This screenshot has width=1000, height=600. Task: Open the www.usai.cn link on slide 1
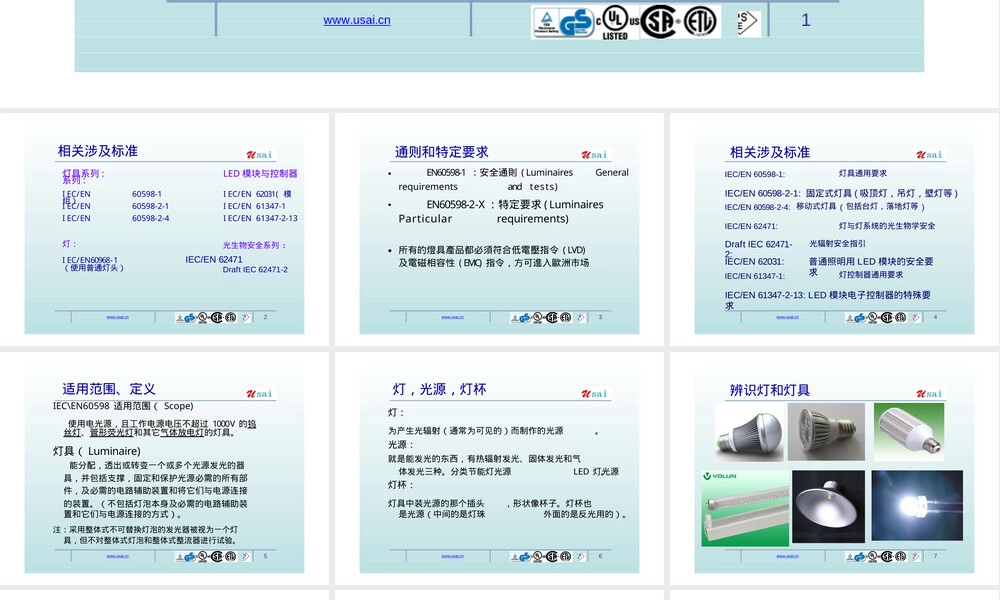pos(357,20)
